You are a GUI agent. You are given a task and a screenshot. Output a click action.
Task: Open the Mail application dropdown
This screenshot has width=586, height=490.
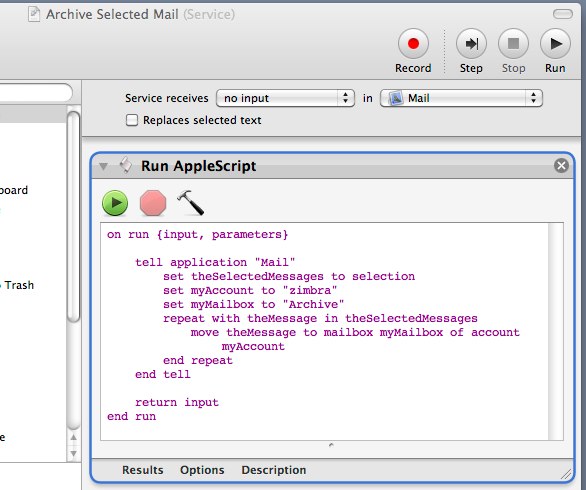coord(461,98)
